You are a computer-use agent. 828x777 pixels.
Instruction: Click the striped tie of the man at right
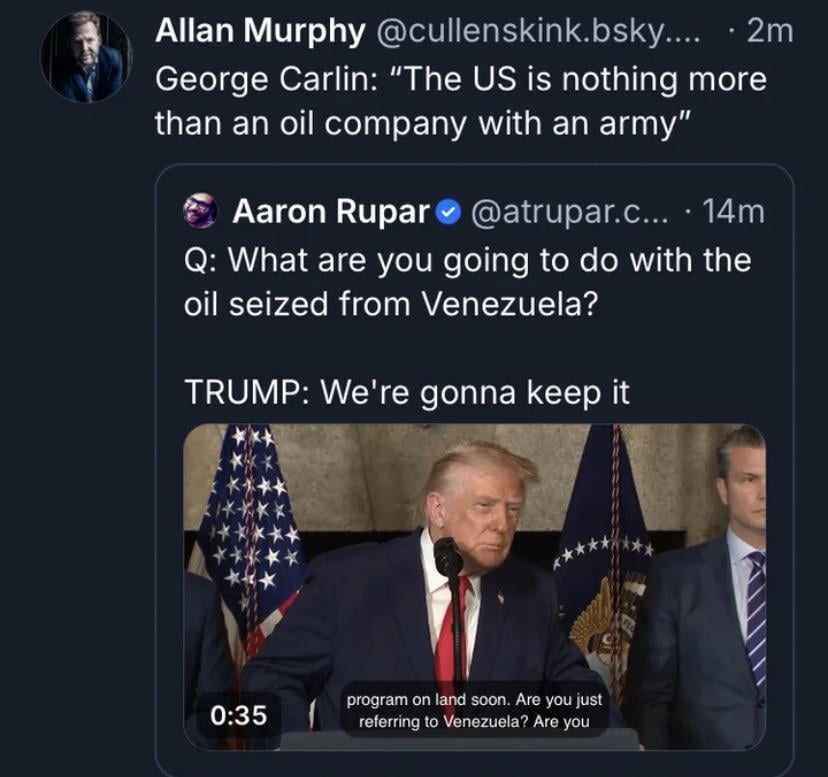(x=755, y=620)
